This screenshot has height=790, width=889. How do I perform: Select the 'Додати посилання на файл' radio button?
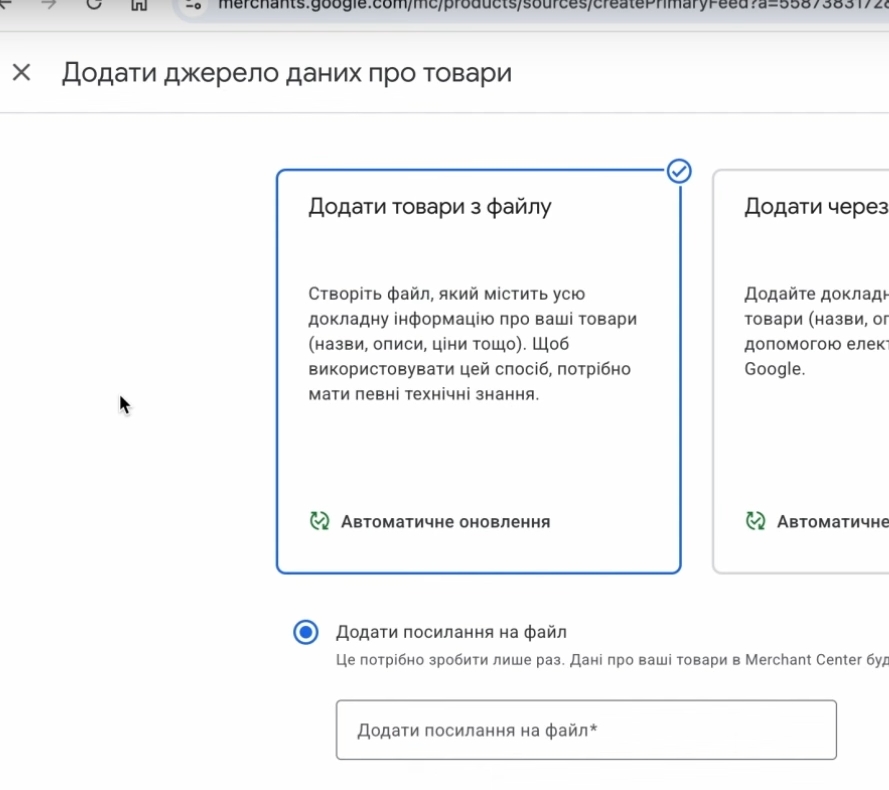(x=306, y=632)
